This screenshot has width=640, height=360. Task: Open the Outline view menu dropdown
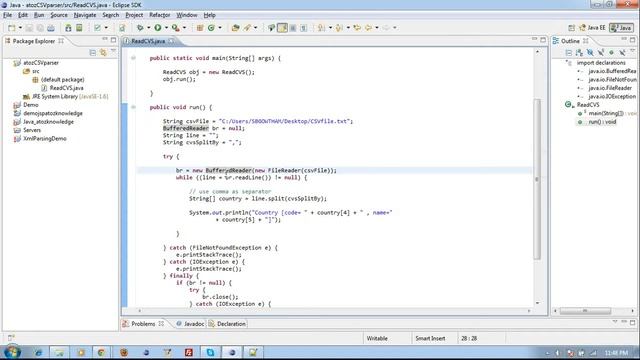coord(632,52)
